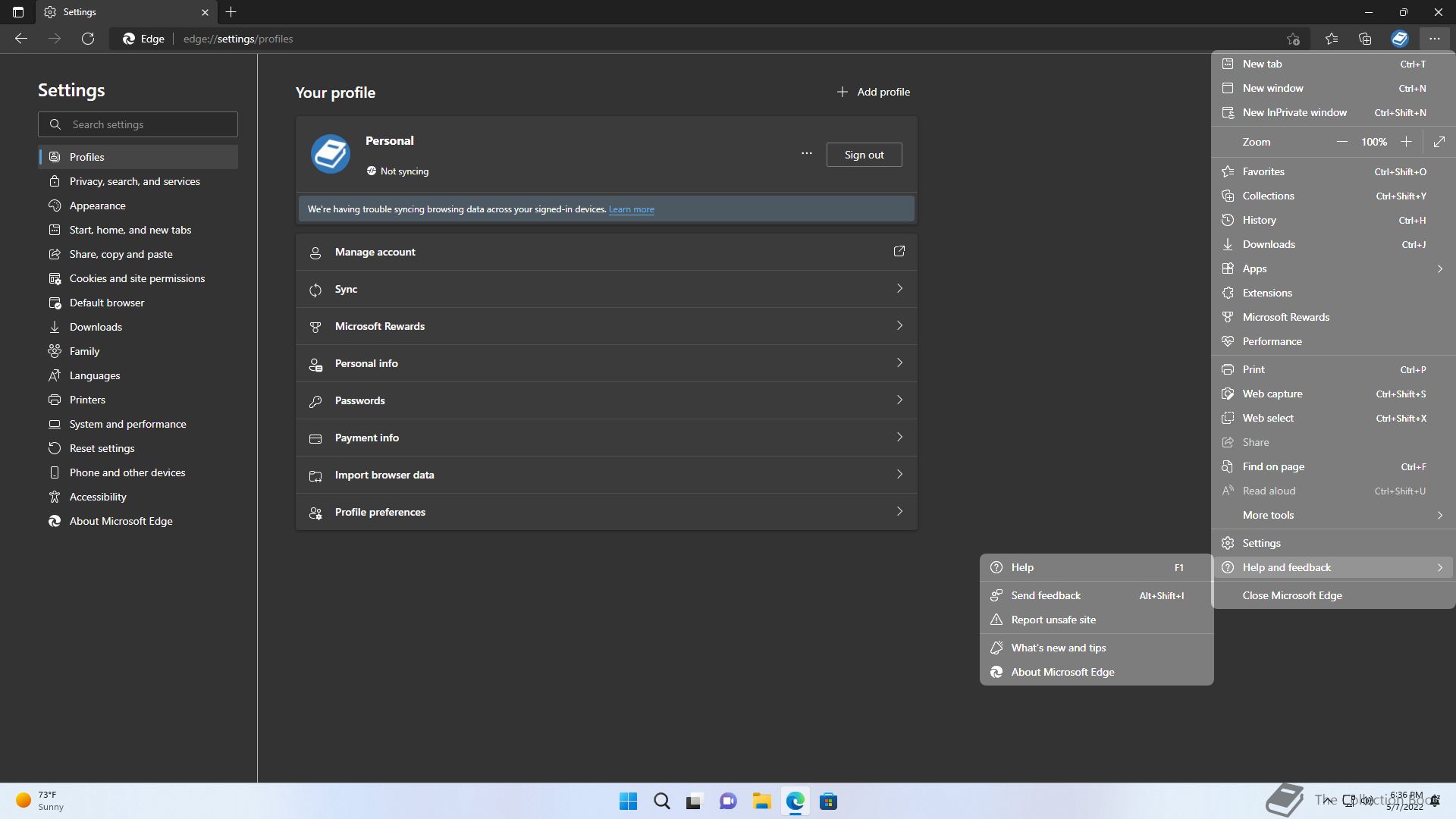Open weather widget showing 73°F Sunny
This screenshot has height=819, width=1456.
[x=39, y=801]
